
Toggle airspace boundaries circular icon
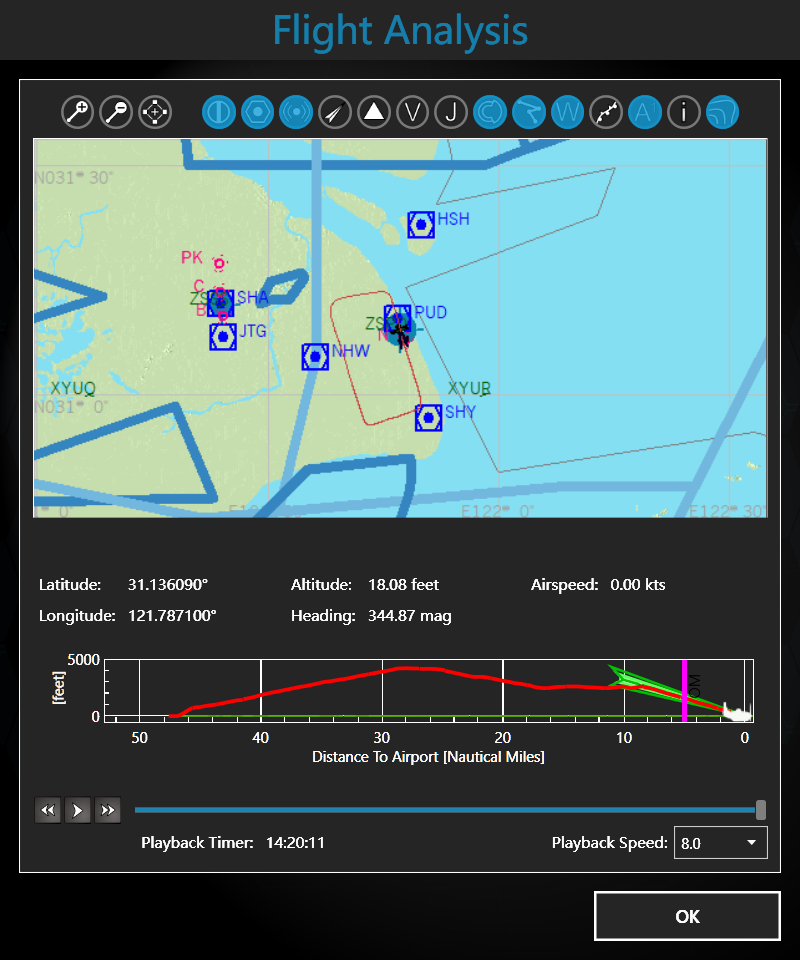pyautogui.click(x=490, y=113)
